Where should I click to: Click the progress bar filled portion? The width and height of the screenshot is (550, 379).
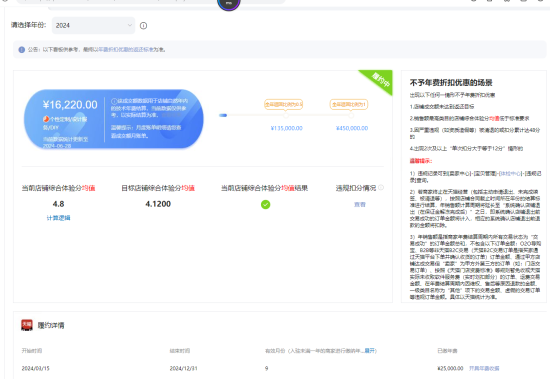tap(223, 115)
